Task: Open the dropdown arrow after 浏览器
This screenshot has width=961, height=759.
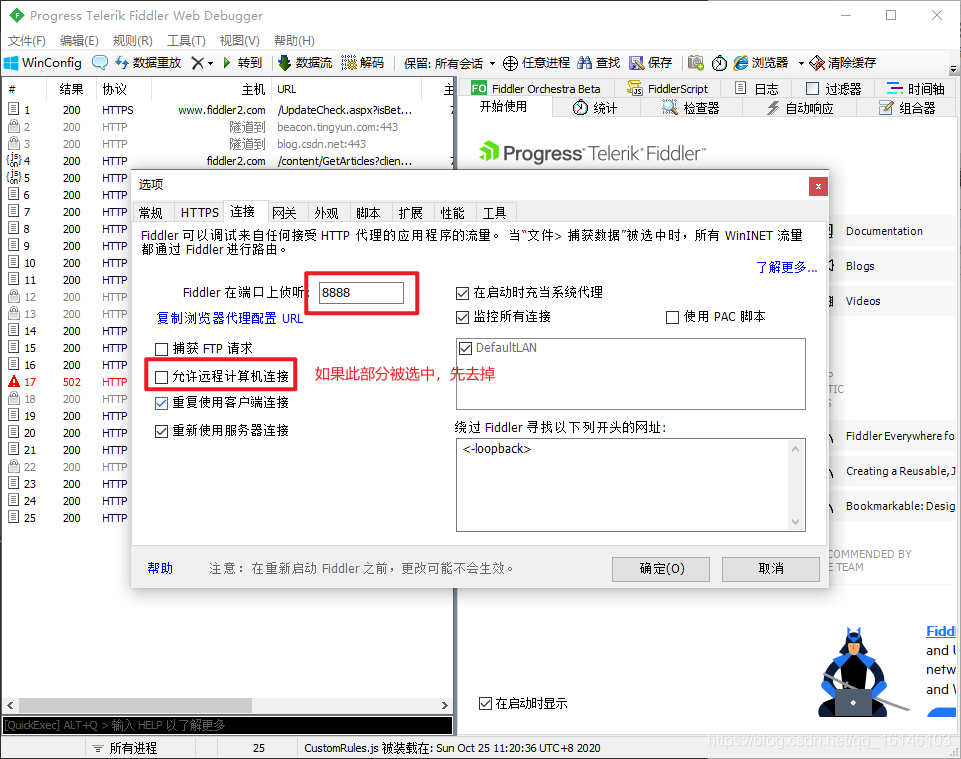Action: (x=801, y=63)
